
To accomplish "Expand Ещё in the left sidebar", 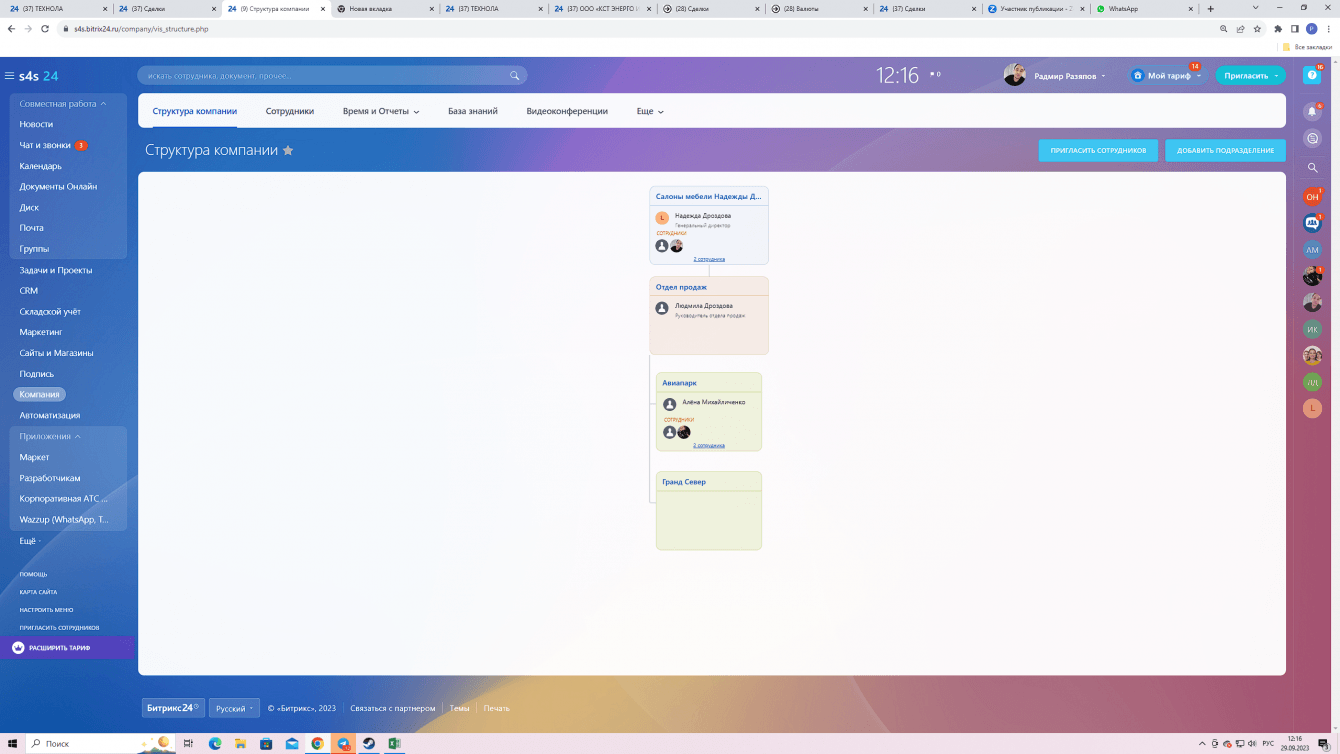I will click(x=30, y=540).
